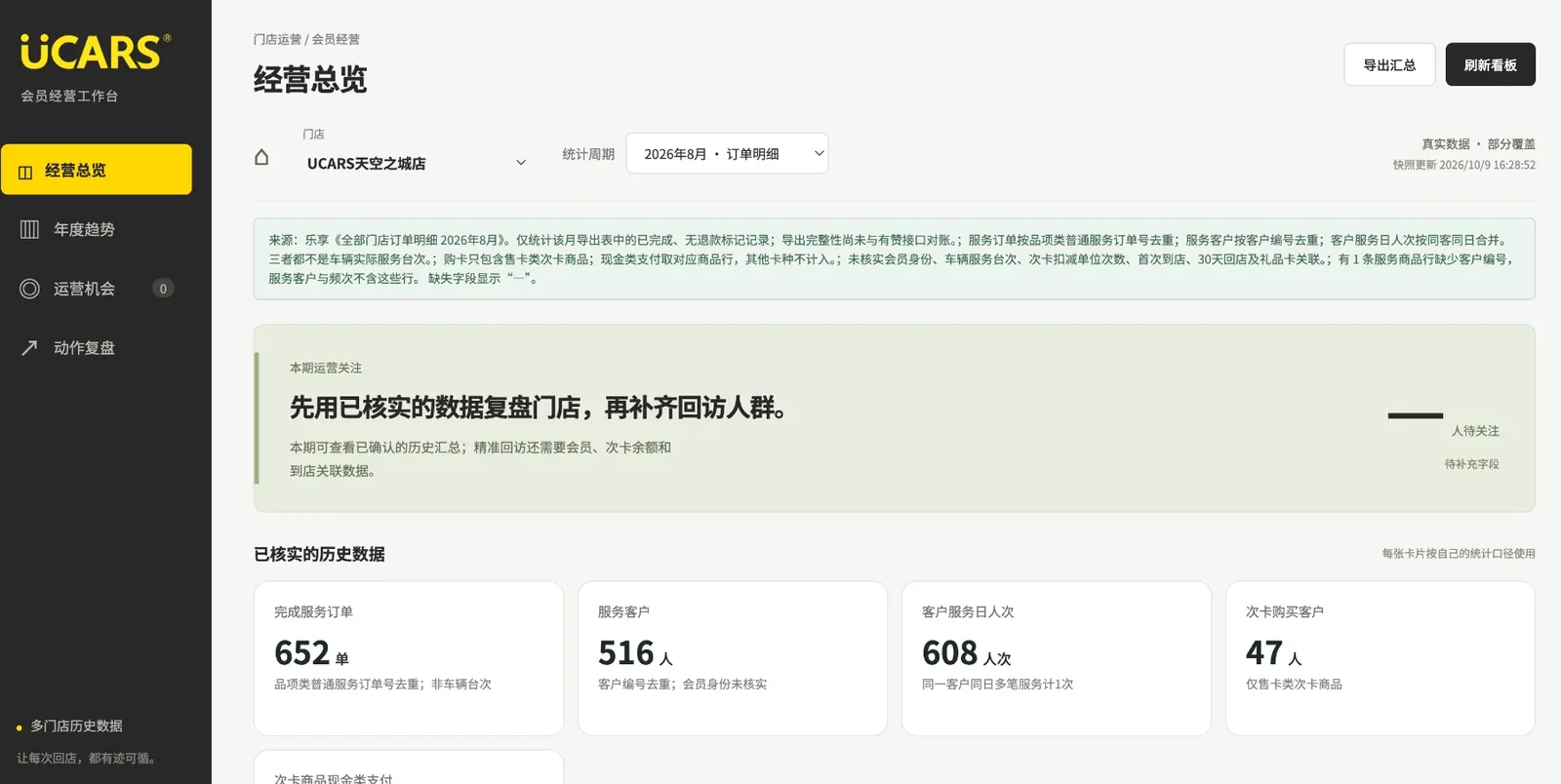Select the 客户服务日人次 608 card
This screenshot has height=784, width=1561.
pos(1057,658)
